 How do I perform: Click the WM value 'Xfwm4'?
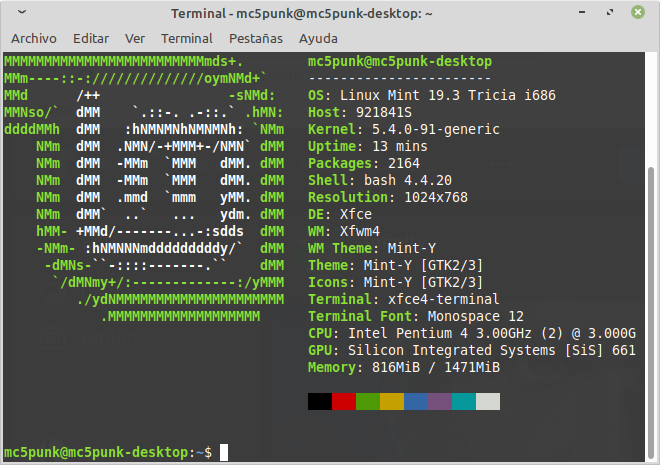click(x=360, y=231)
